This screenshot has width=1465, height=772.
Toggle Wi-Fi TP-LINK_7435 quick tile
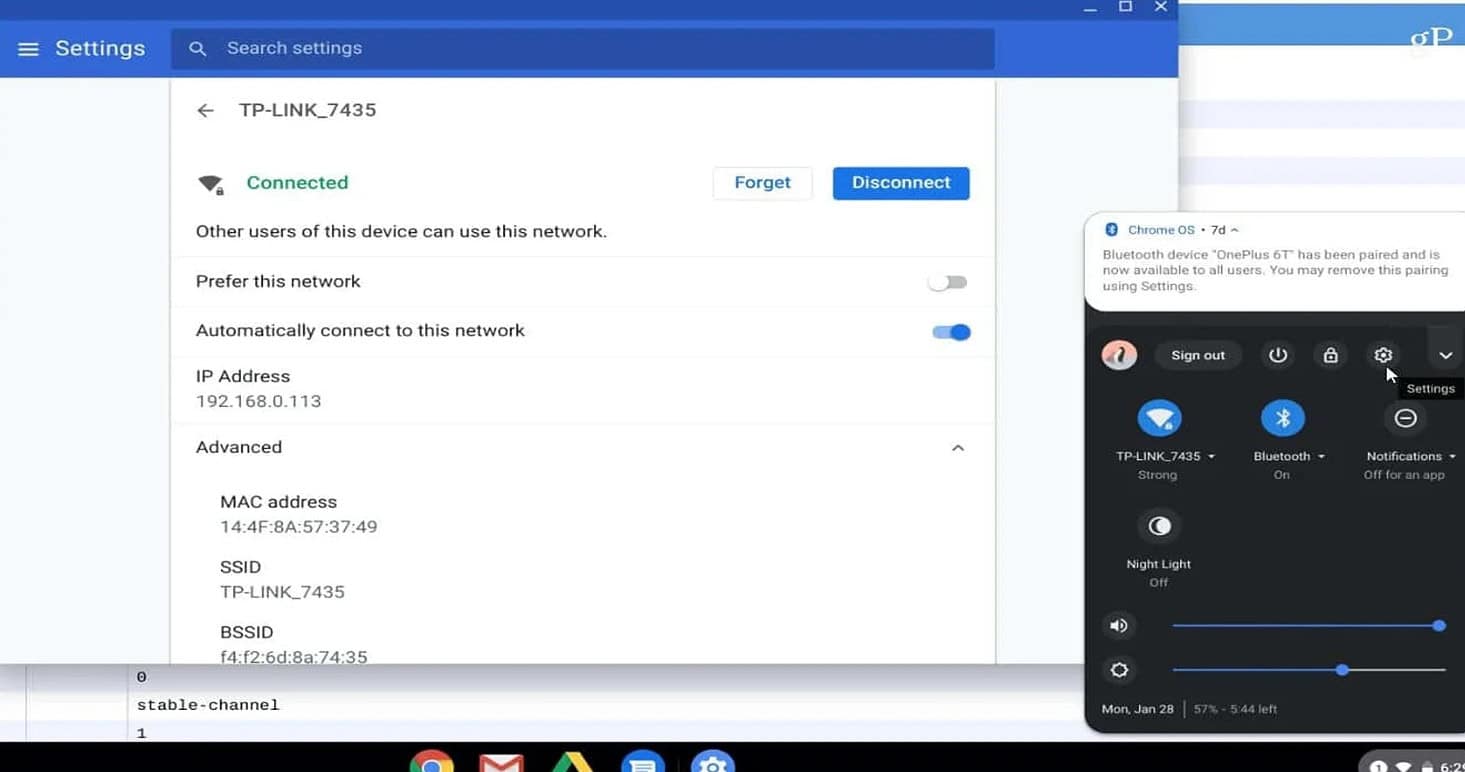pos(1159,418)
